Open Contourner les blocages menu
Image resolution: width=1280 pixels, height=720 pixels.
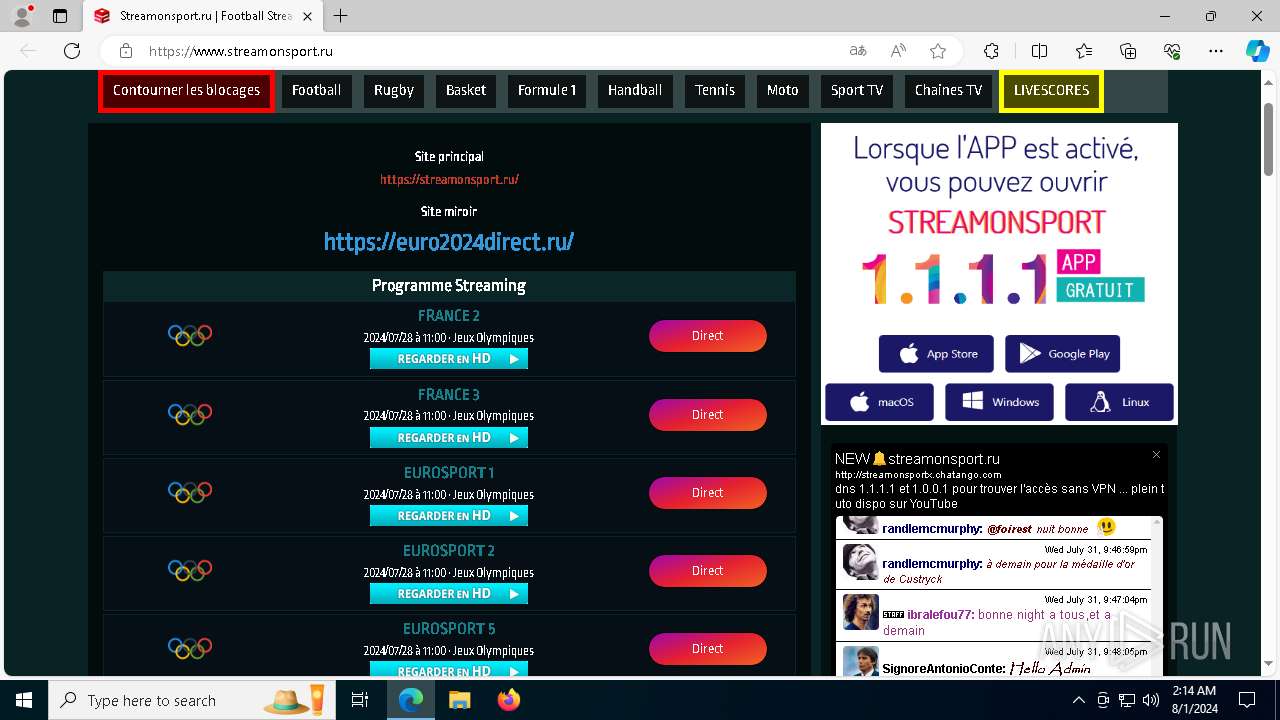[186, 90]
